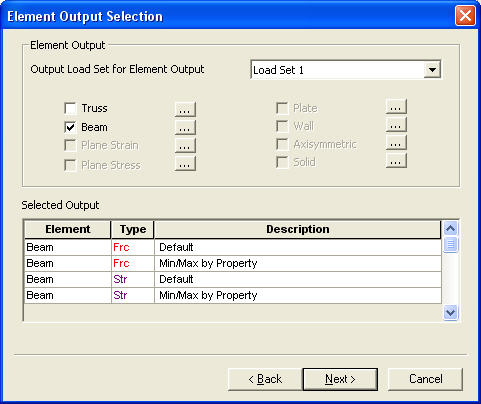The width and height of the screenshot is (481, 404).
Task: Click the Solid ellipsis button
Action: click(x=396, y=161)
